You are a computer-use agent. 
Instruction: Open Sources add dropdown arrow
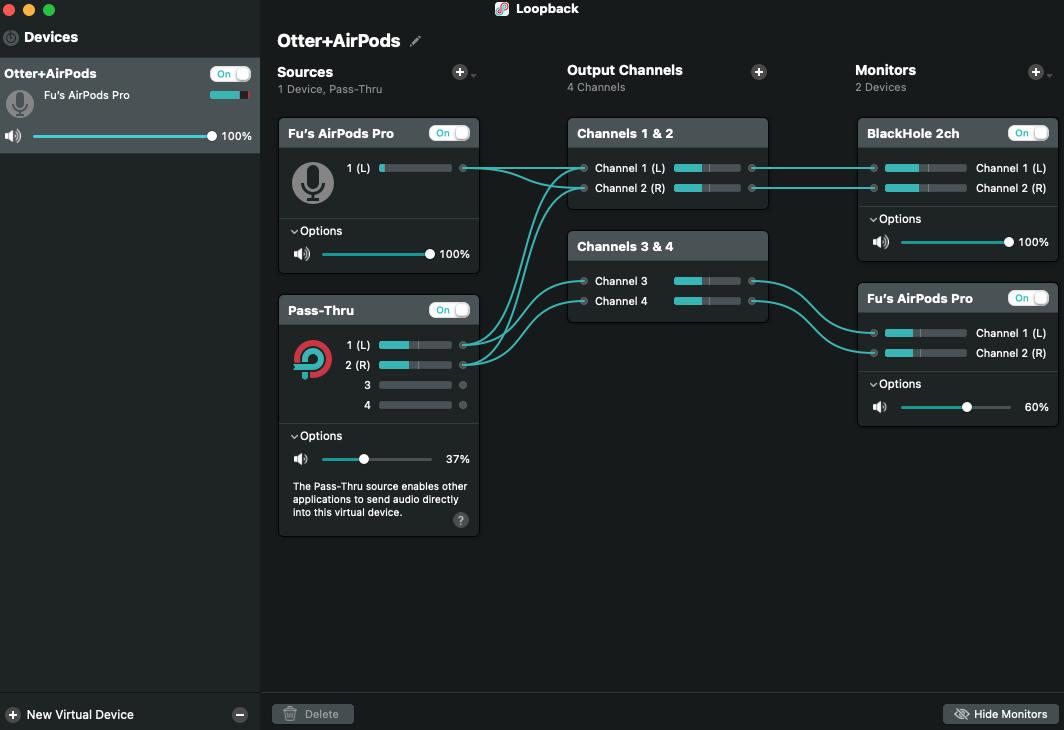coord(474,75)
